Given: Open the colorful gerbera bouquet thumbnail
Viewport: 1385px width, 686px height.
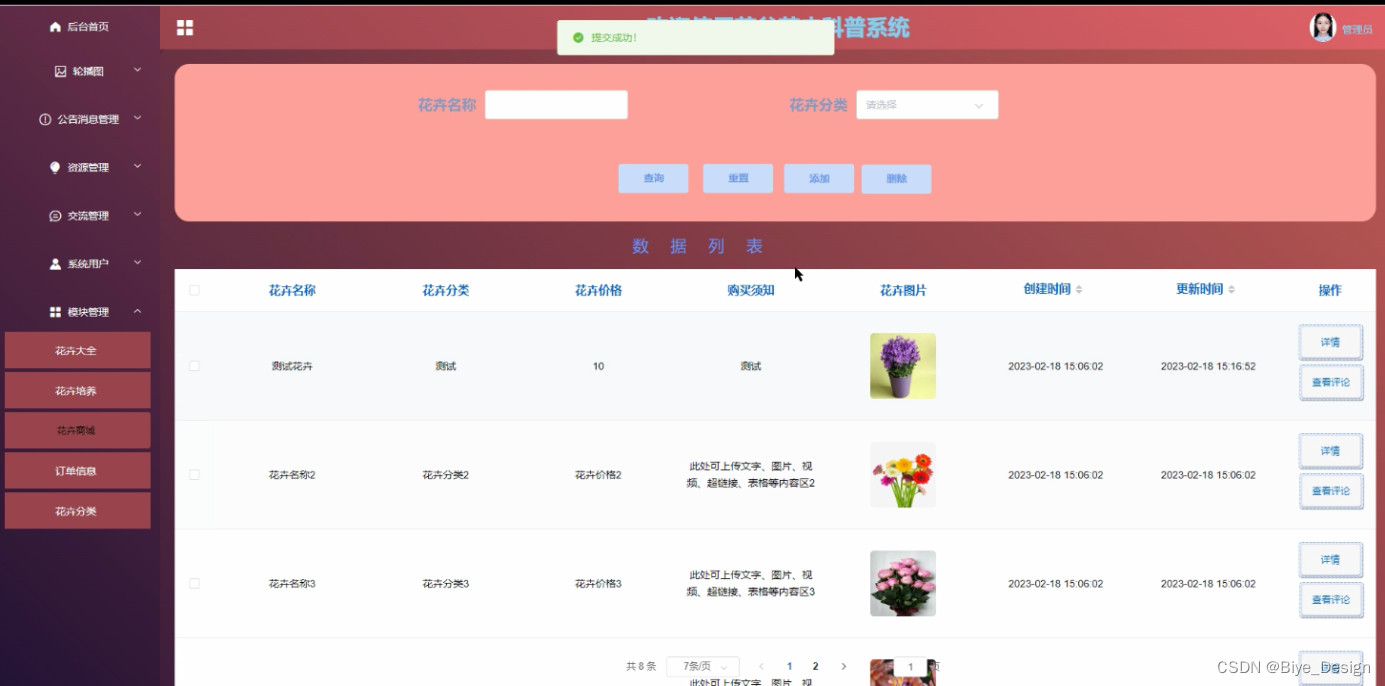Looking at the screenshot, I should [903, 475].
